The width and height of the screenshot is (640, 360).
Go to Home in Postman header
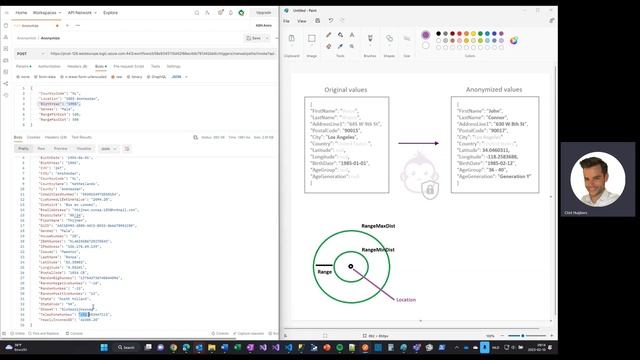point(21,13)
